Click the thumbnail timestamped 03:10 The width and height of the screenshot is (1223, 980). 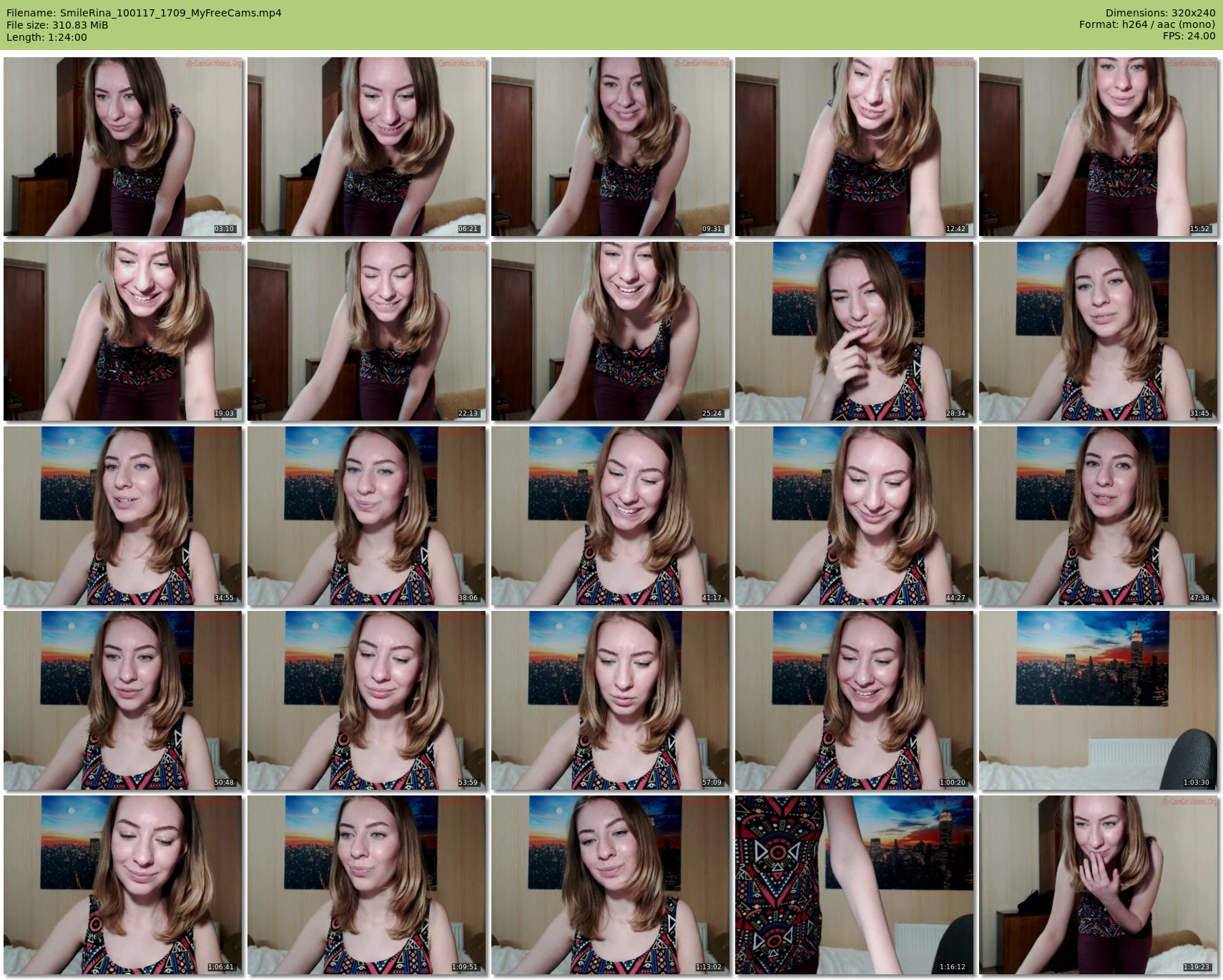(x=123, y=147)
